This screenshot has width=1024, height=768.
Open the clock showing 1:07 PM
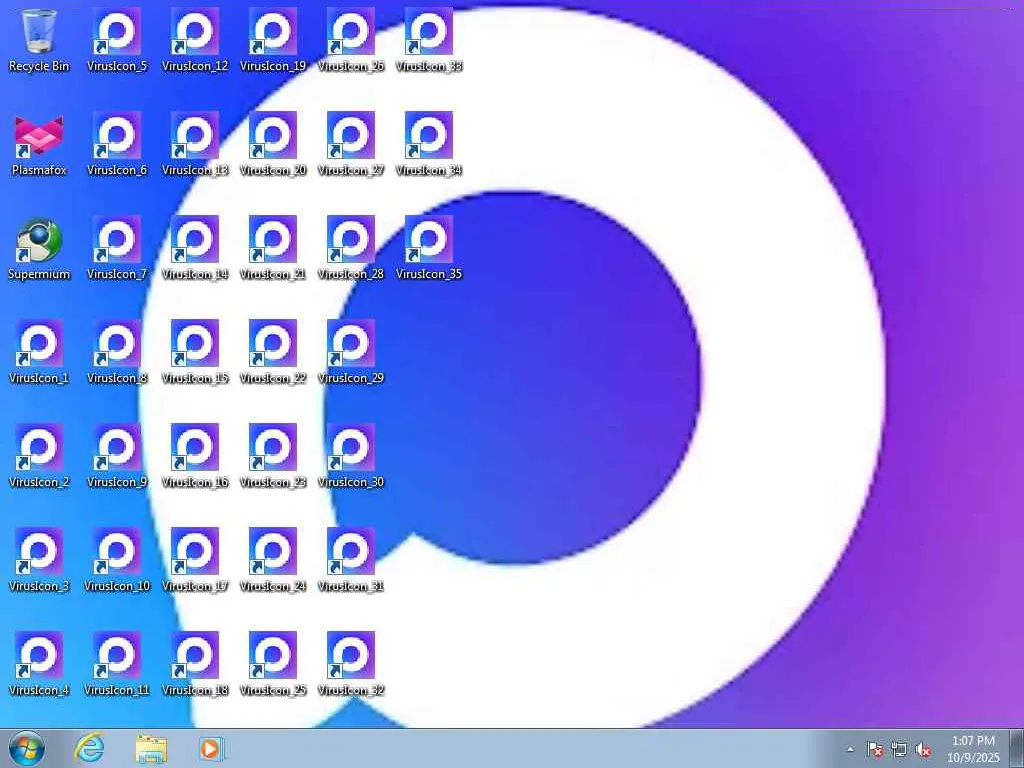point(973,749)
